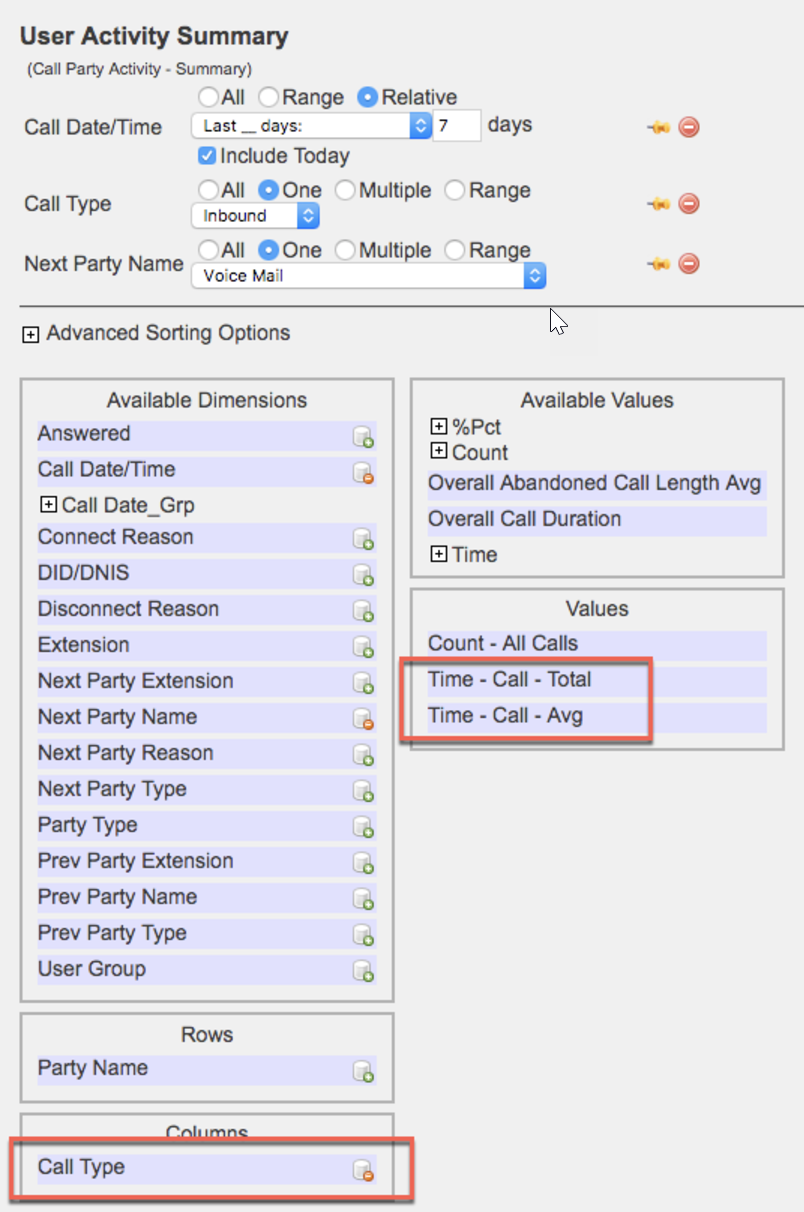Expand the %Pct values group

[437, 427]
